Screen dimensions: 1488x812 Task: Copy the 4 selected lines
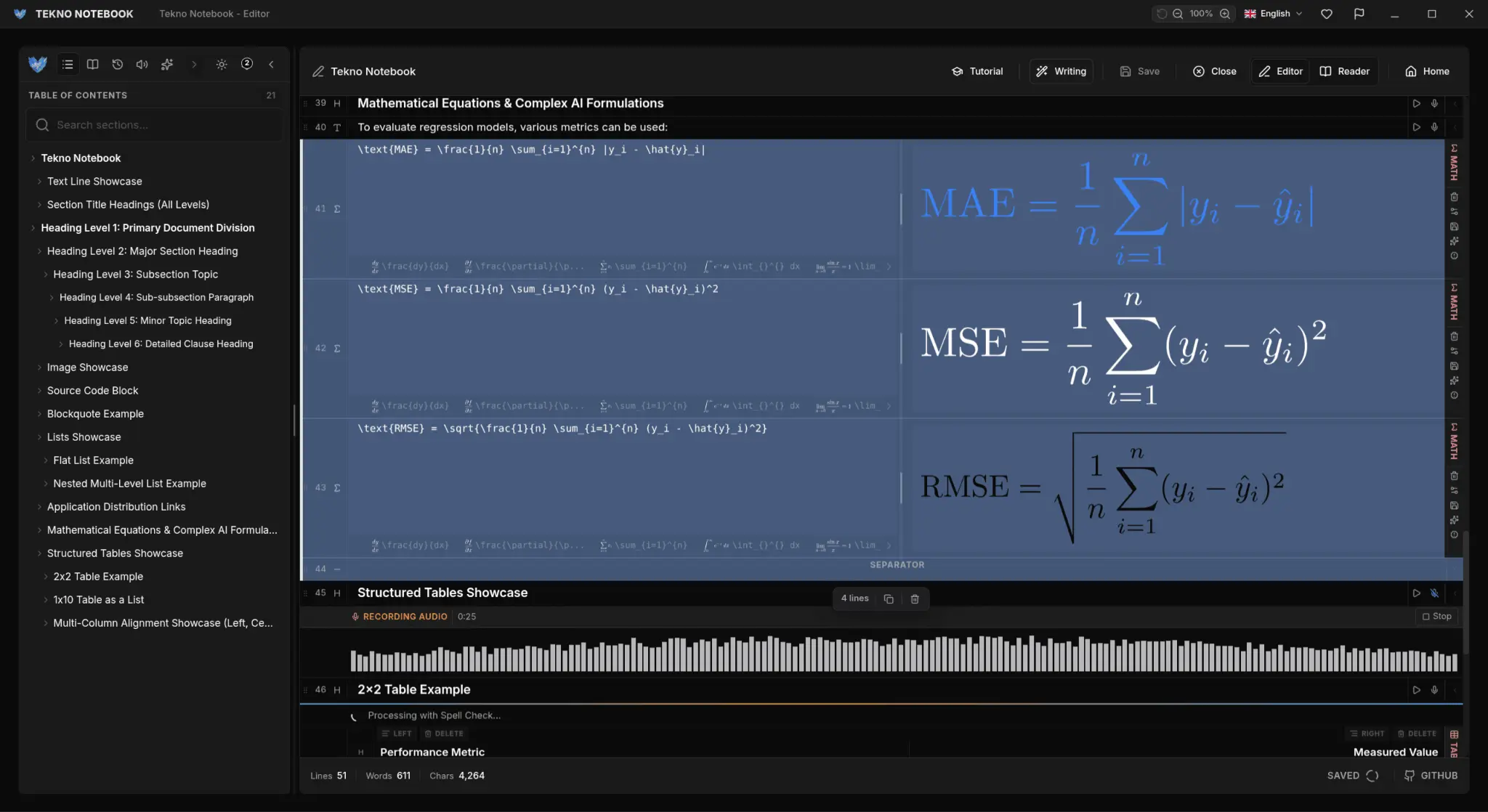click(x=888, y=599)
